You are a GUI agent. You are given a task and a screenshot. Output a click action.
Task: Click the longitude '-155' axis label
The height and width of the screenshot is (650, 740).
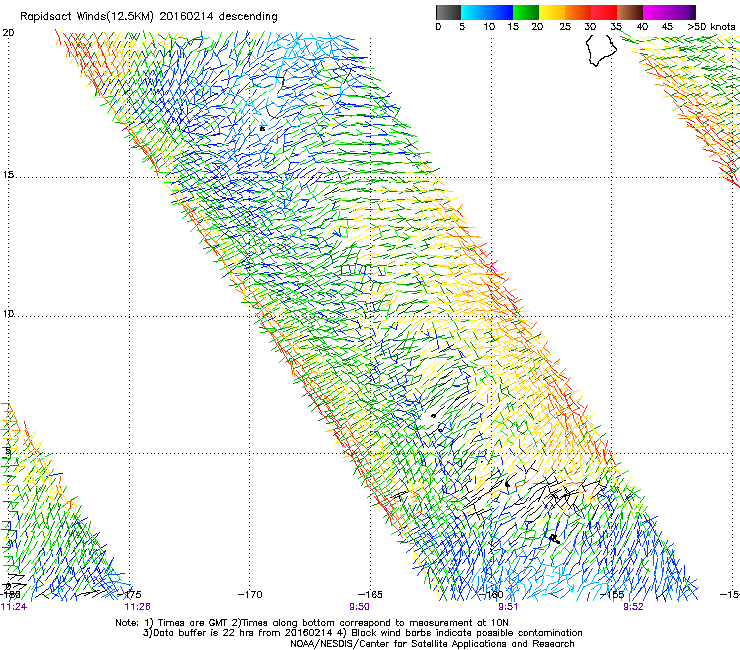612,594
